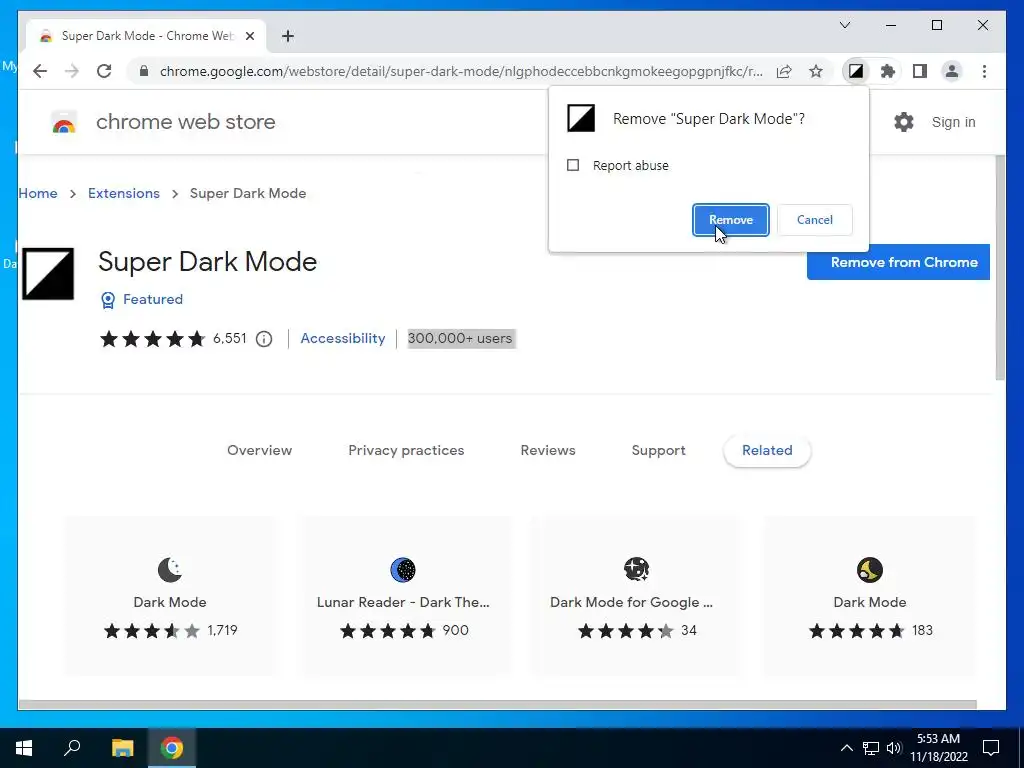
Task: Open Chrome three-dot menu
Action: (x=984, y=71)
